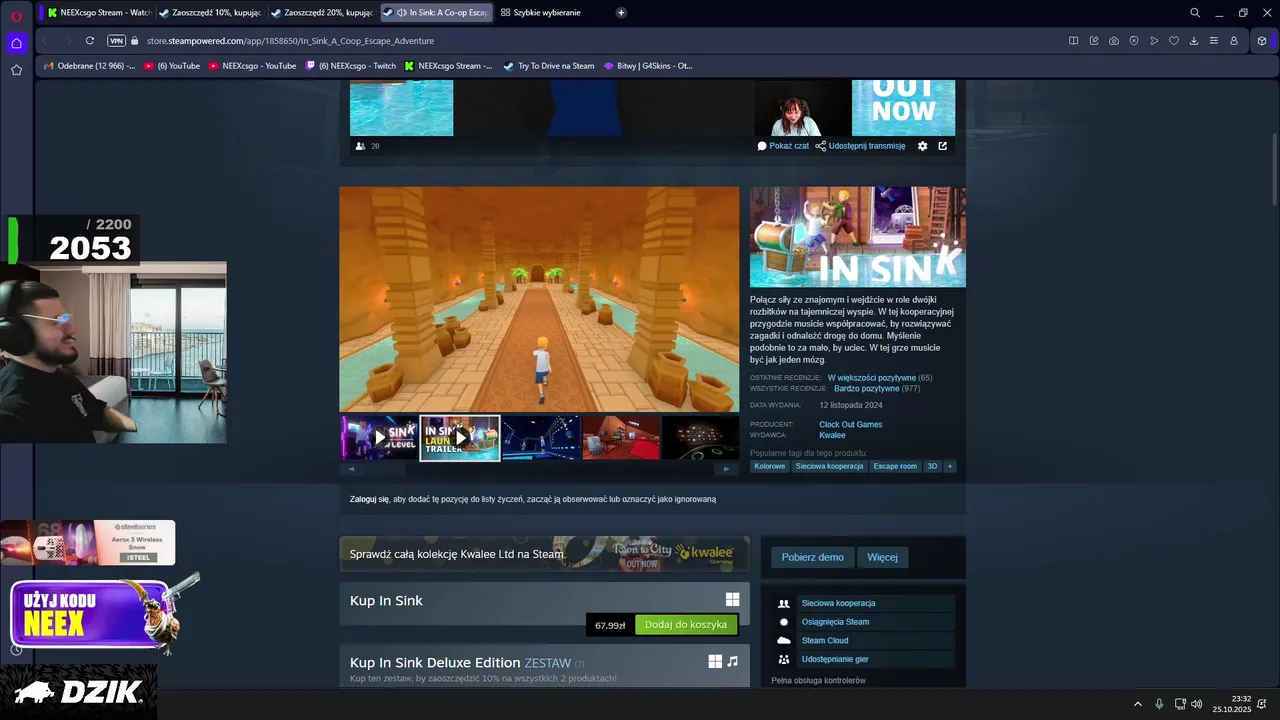This screenshot has width=1280, height=720.
Task: Open the edit page note icon
Action: pyautogui.click(x=1093, y=41)
